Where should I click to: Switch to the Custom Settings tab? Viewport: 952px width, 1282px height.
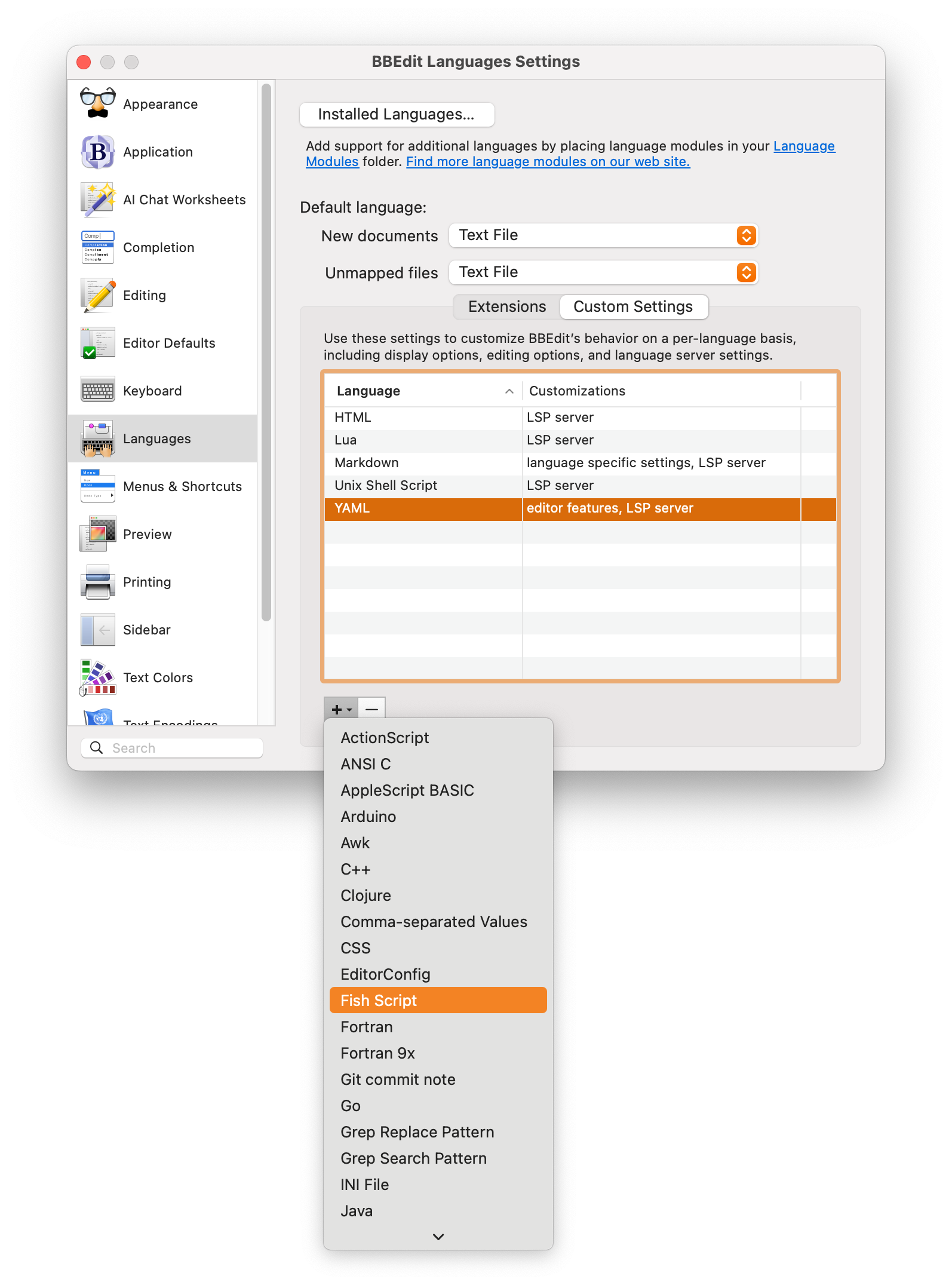[x=633, y=306]
